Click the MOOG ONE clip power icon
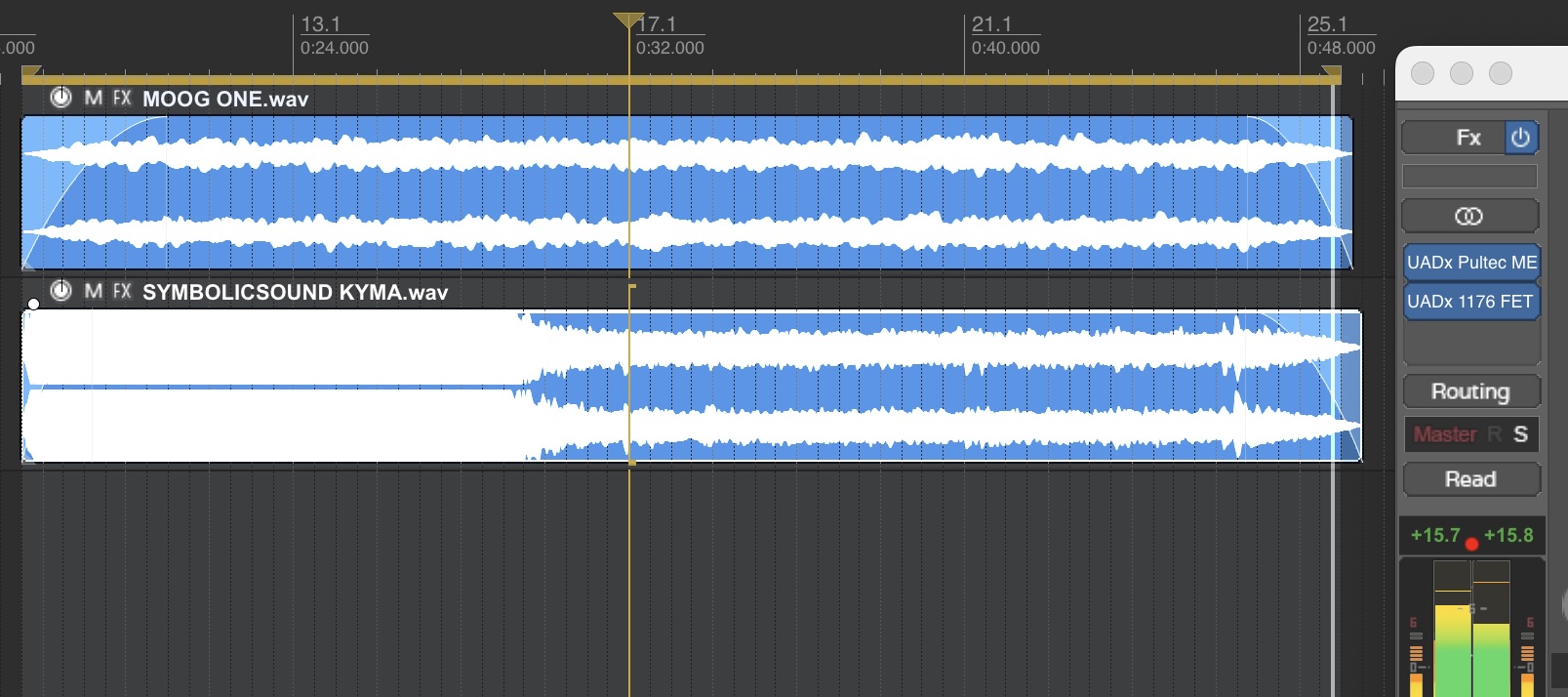The height and width of the screenshot is (697, 1568). (x=61, y=98)
